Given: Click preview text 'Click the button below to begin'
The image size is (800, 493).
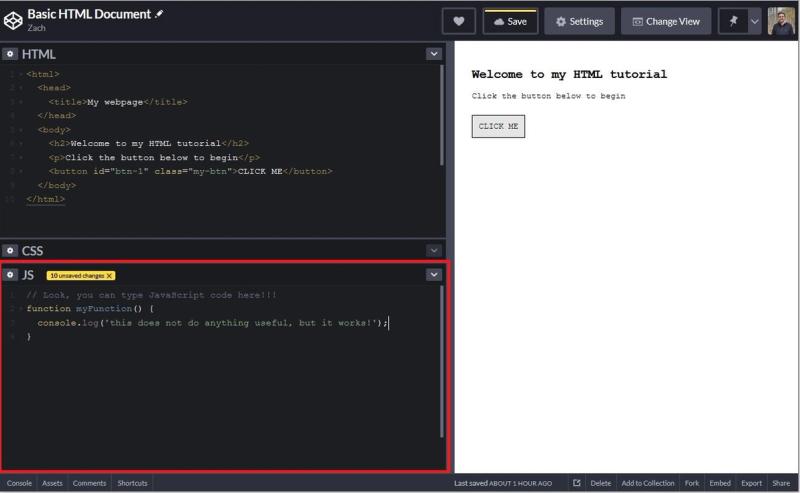Looking at the screenshot, I should [548, 96].
